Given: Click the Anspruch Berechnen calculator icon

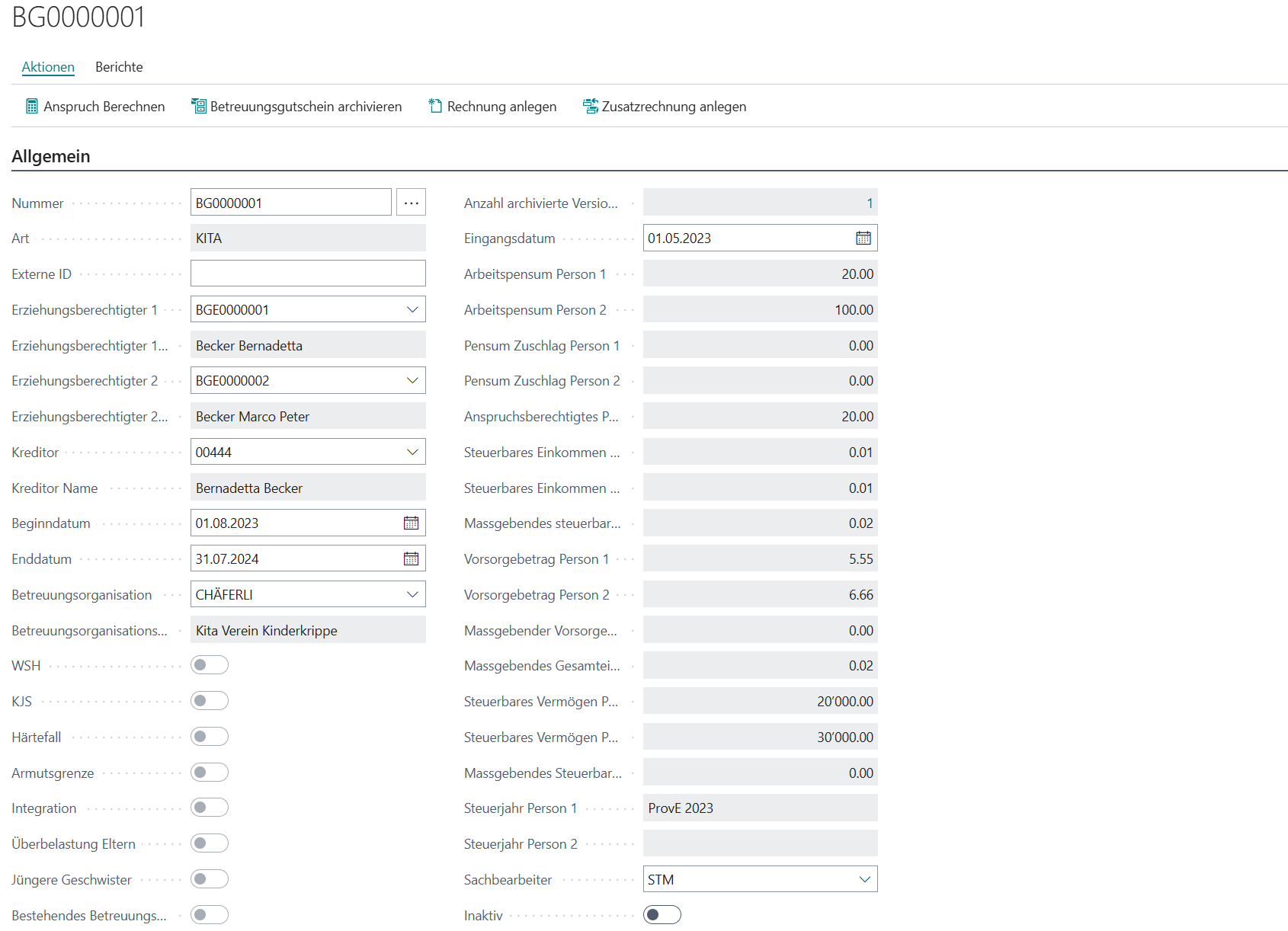Looking at the screenshot, I should 31,107.
